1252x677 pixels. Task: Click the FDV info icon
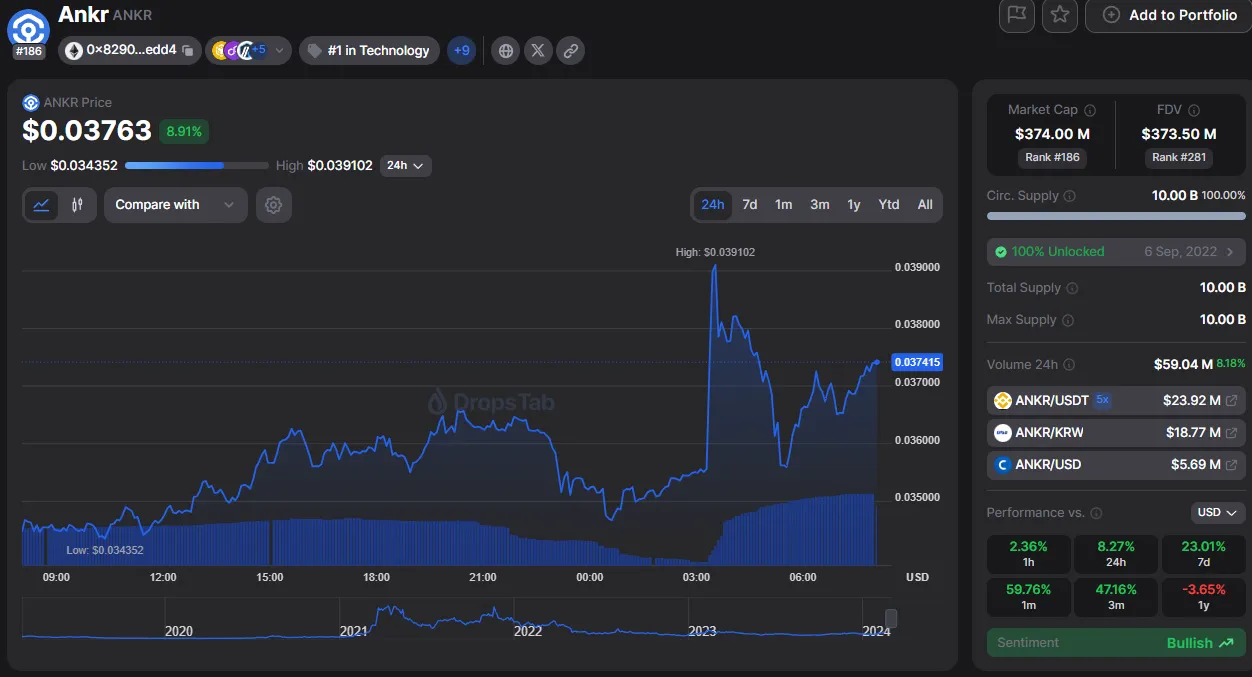tap(1194, 111)
